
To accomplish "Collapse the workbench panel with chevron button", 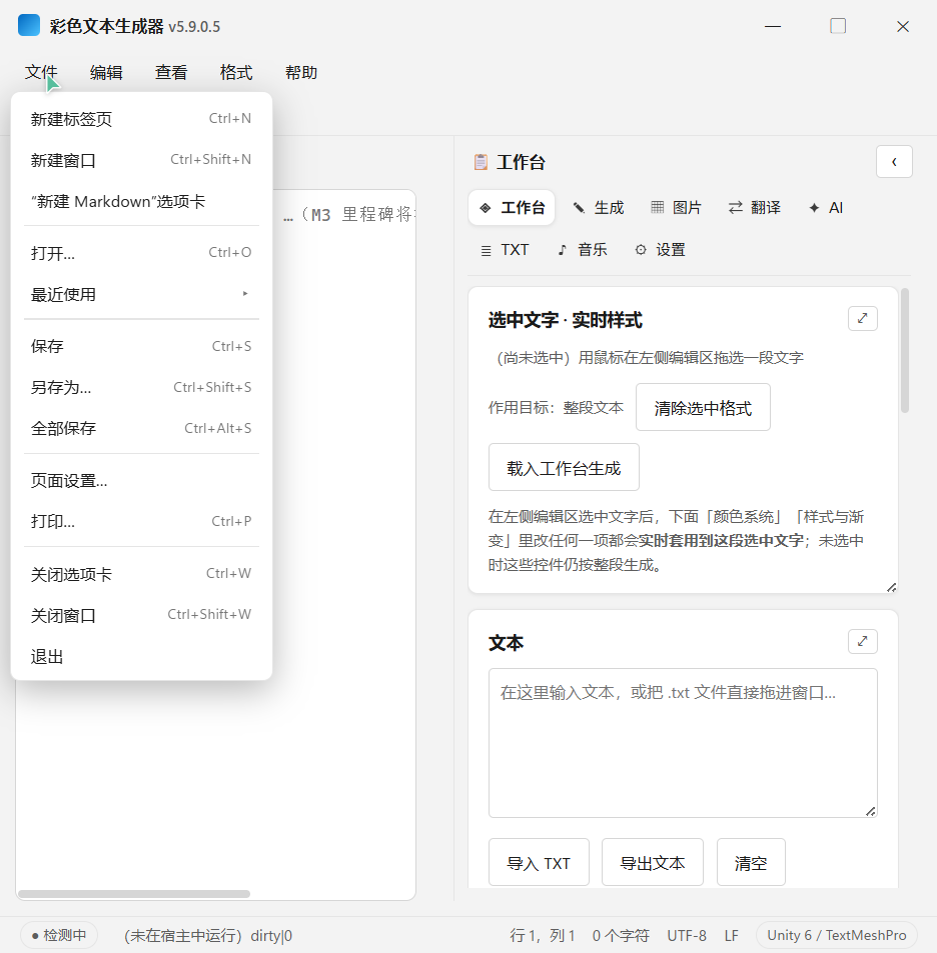I will 894,162.
